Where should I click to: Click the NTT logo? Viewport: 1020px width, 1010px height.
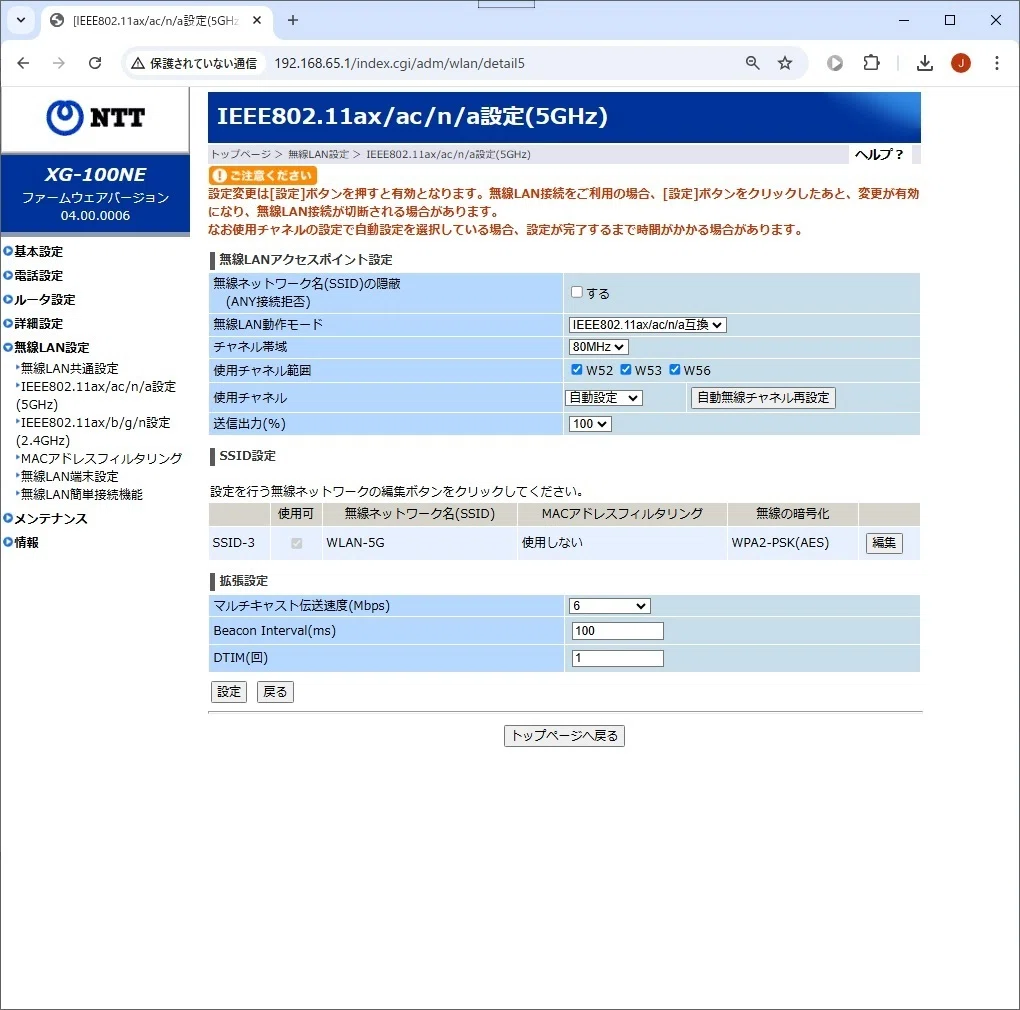(95, 118)
